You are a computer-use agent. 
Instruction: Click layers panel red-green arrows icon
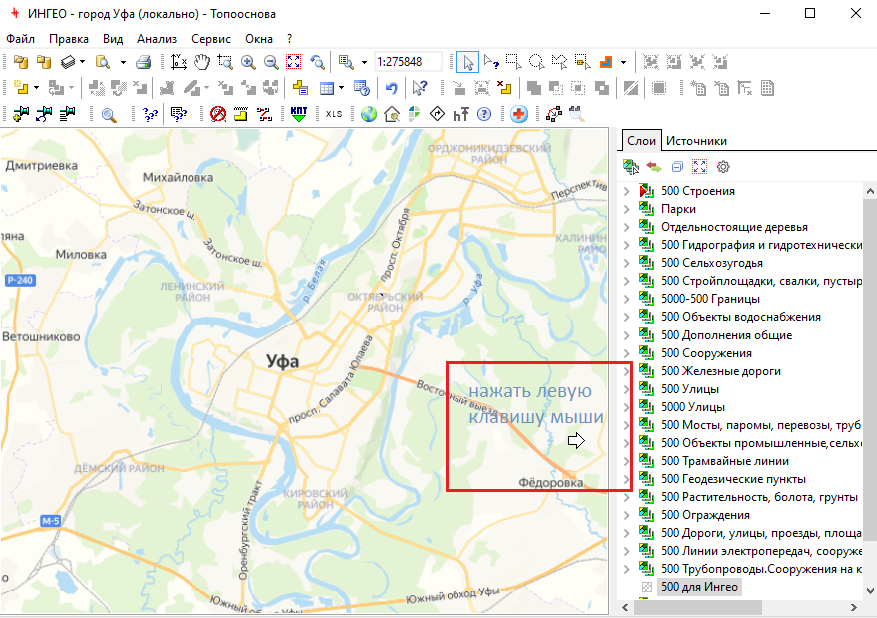pos(654,167)
